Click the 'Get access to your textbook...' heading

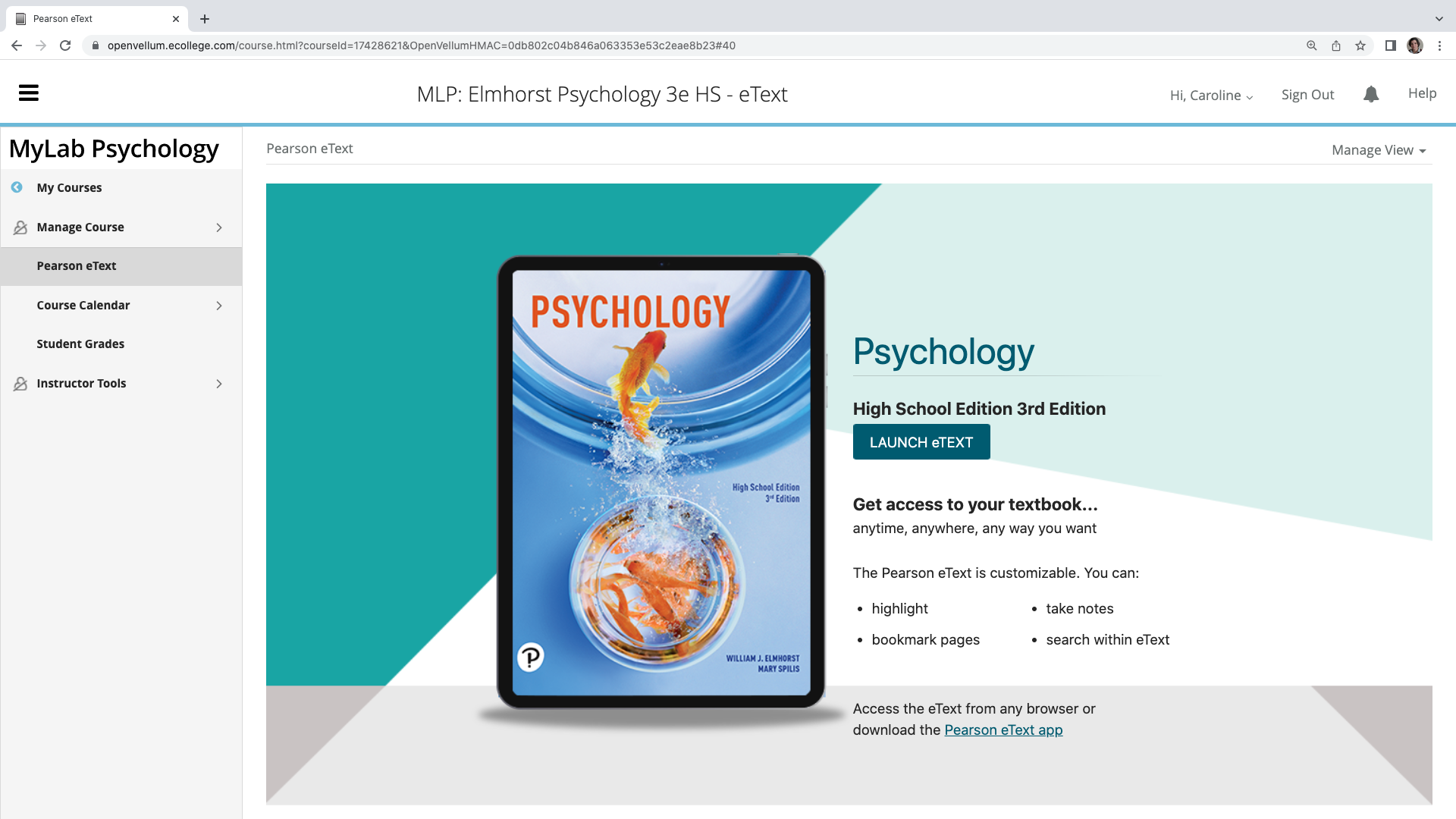coord(975,504)
